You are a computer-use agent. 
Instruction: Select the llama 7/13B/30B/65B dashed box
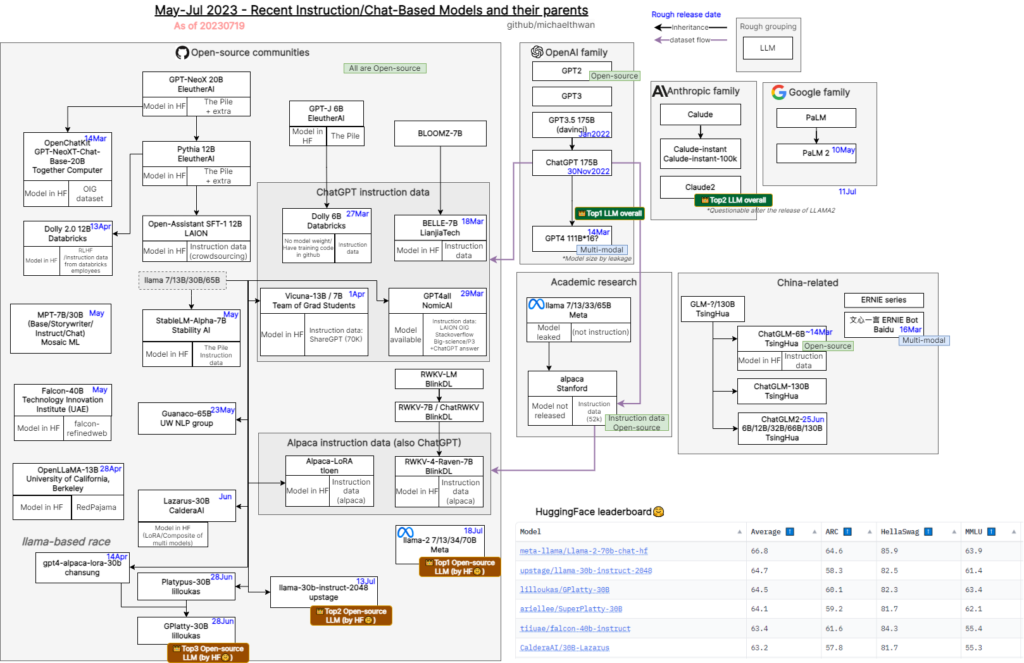(x=182, y=280)
